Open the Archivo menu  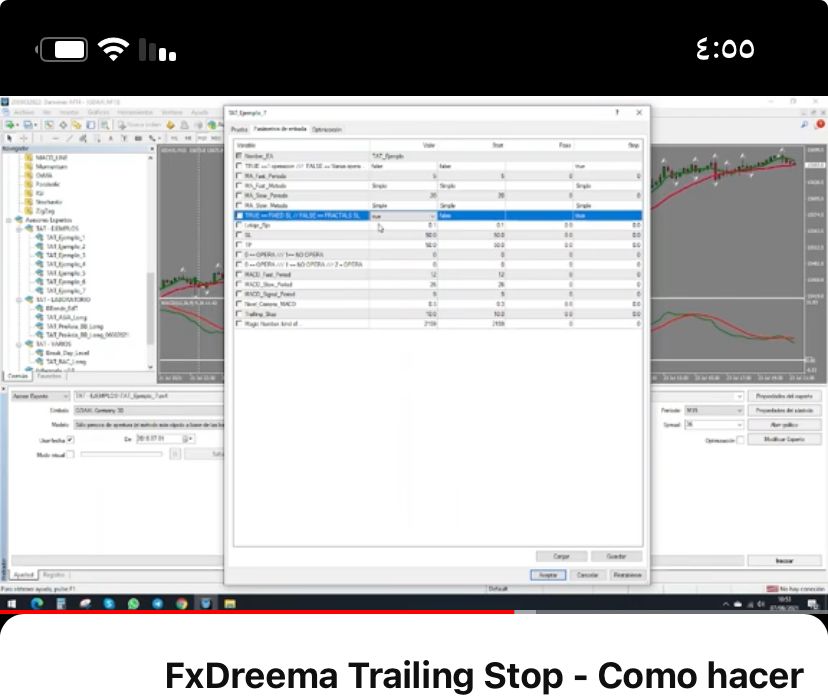click(24, 112)
